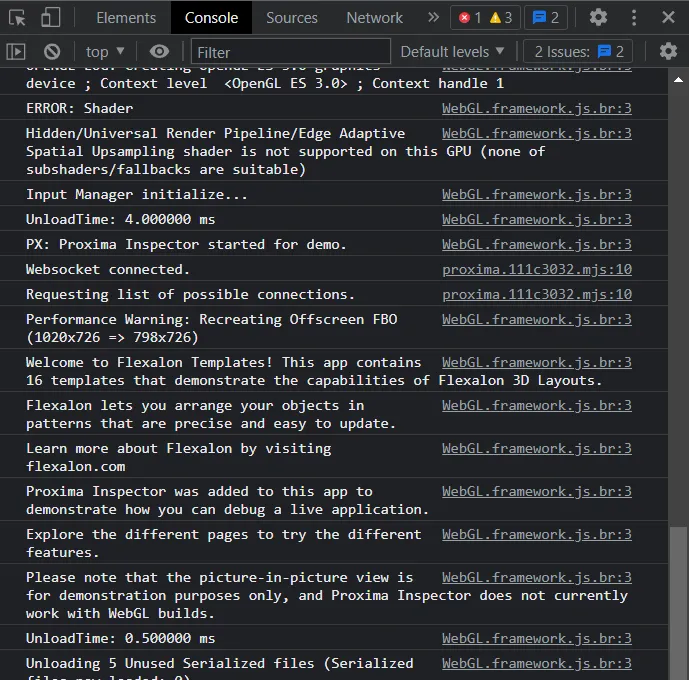Click the yellow warning count badge
The height and width of the screenshot is (680, 689).
pos(501,18)
